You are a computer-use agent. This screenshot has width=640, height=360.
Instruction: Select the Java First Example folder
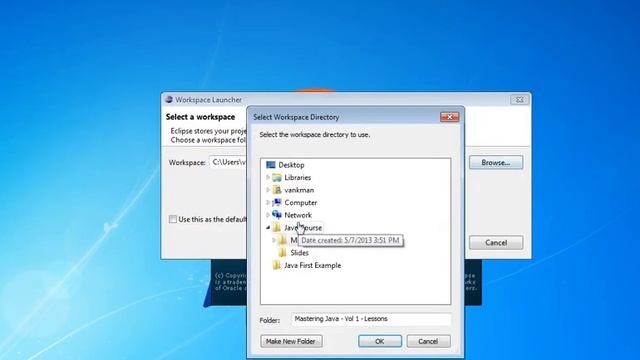(x=312, y=265)
